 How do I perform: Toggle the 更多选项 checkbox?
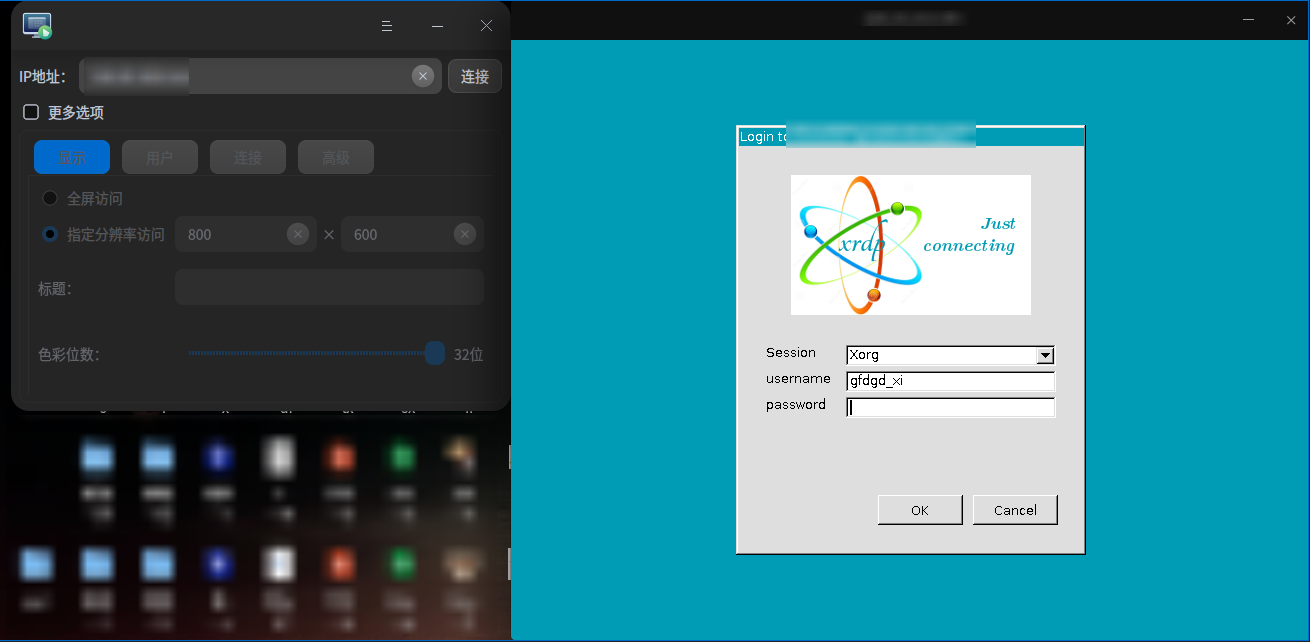tap(31, 113)
